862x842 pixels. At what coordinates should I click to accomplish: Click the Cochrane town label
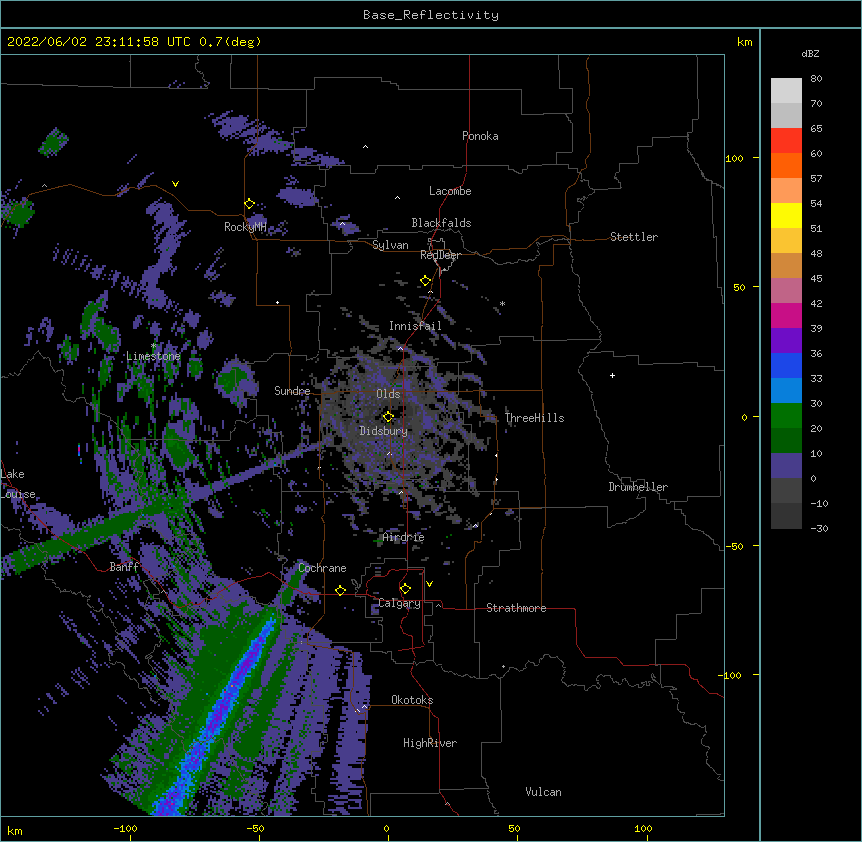pos(322,568)
